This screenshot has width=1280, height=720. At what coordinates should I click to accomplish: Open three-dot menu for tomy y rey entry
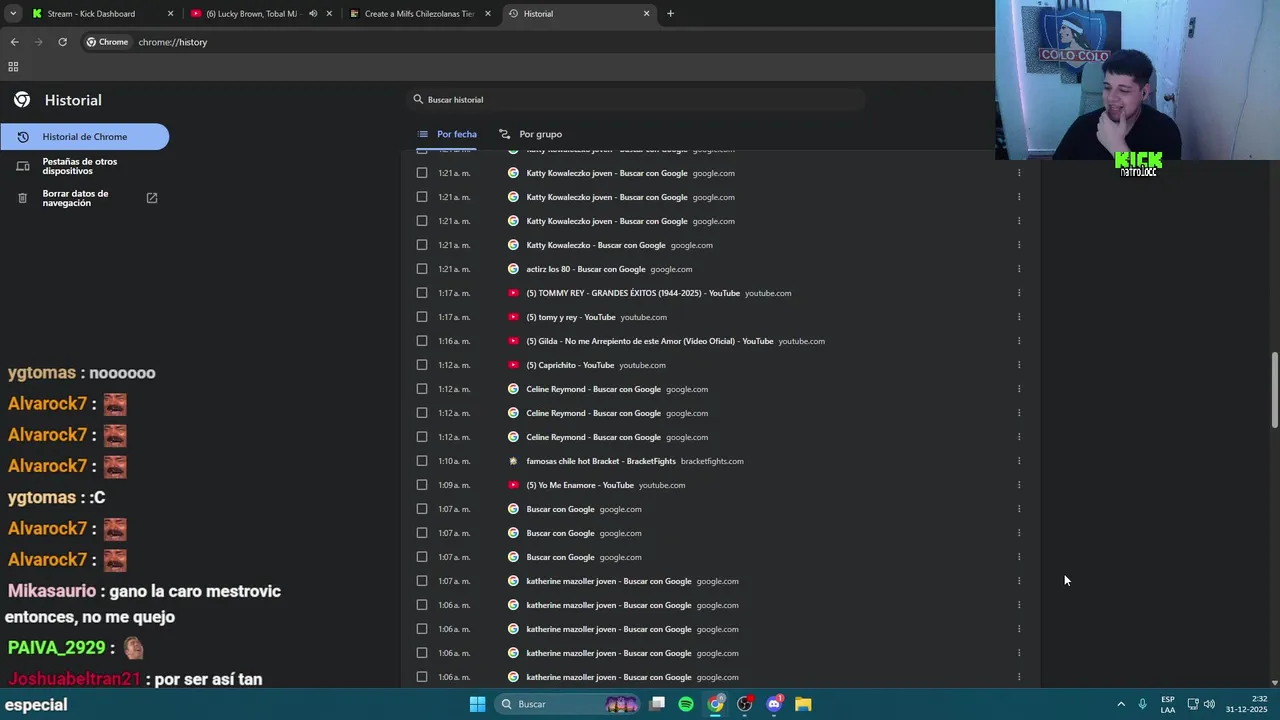point(1019,317)
